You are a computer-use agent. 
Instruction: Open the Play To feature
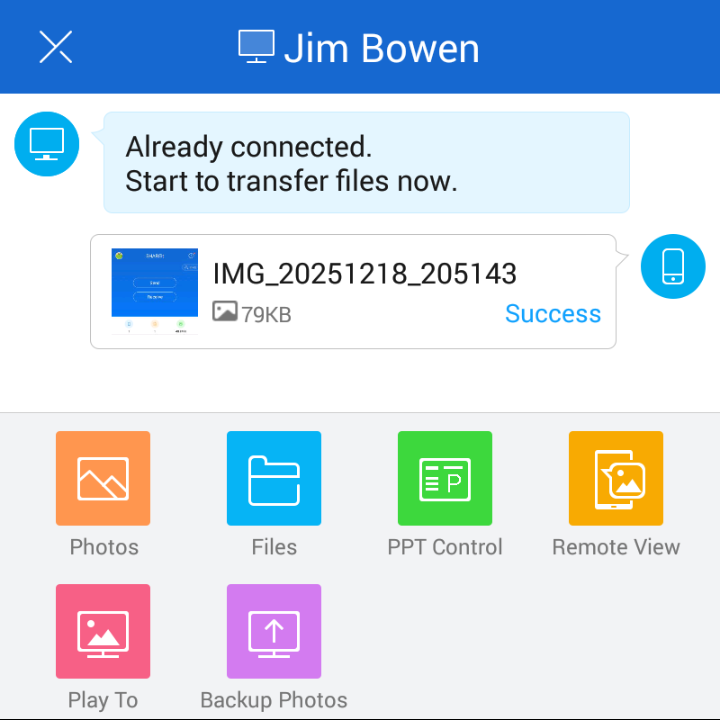[x=103, y=631]
